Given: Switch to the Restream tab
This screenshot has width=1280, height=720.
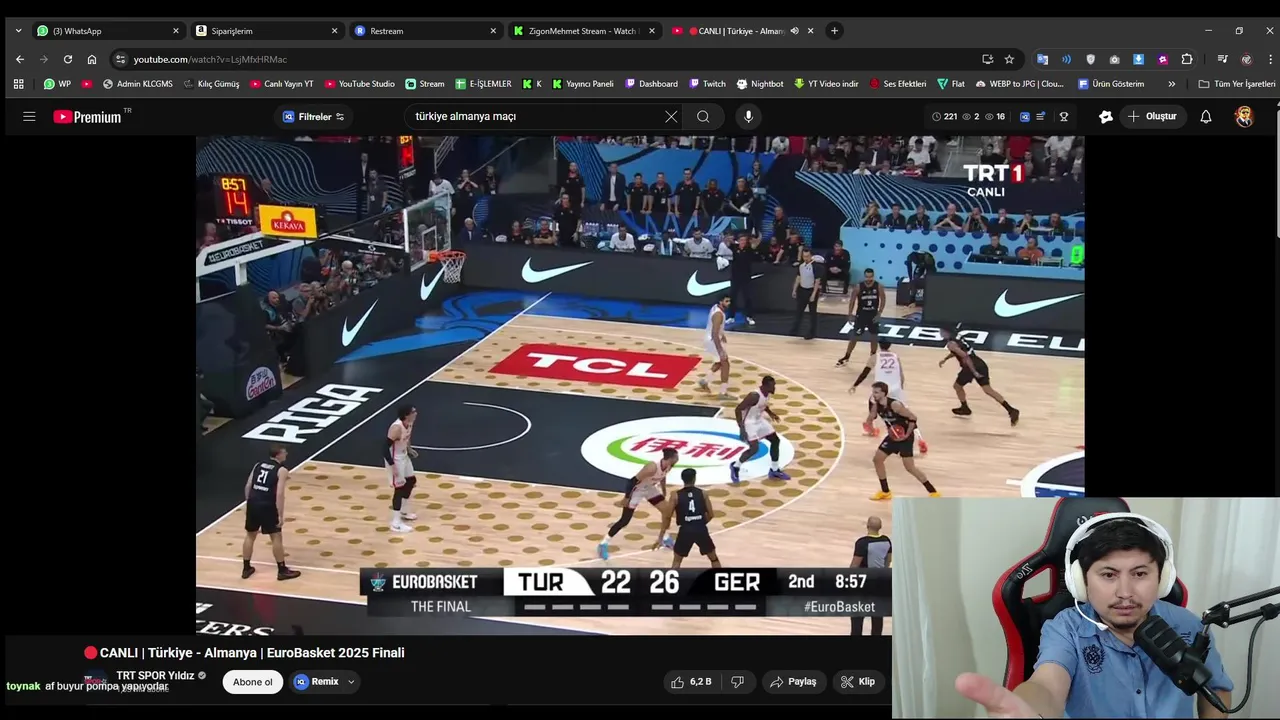Looking at the screenshot, I should [425, 31].
